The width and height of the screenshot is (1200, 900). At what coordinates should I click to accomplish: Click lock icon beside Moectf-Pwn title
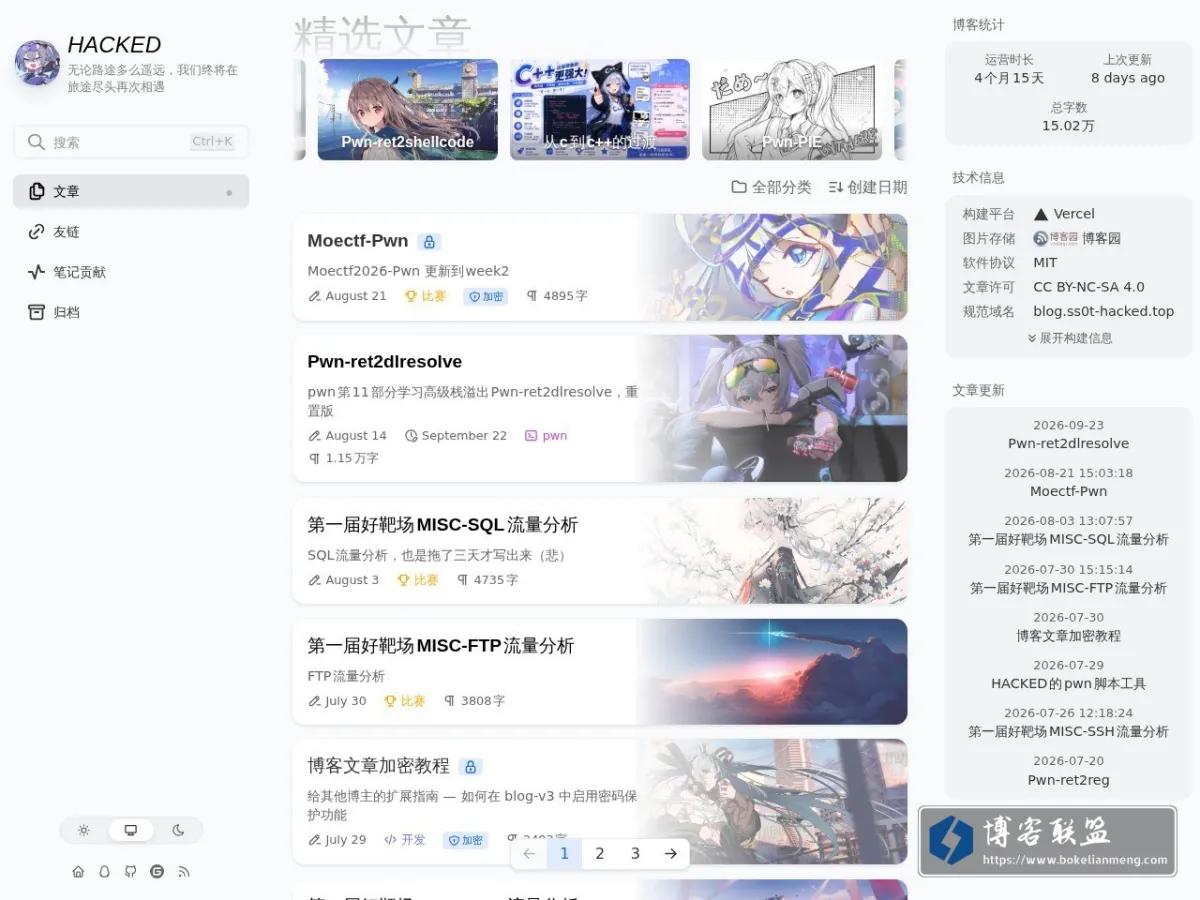(429, 242)
